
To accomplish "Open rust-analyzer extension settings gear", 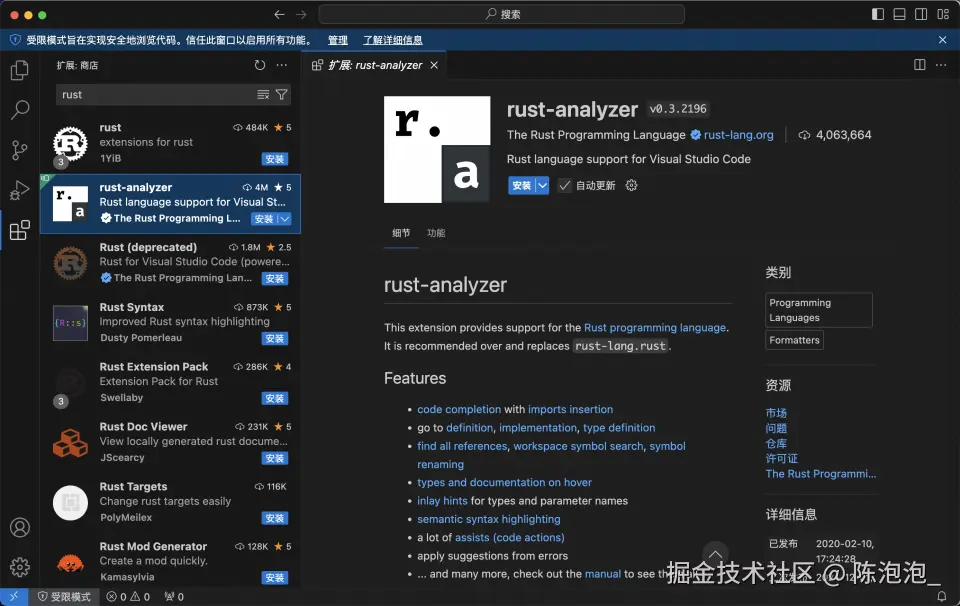I will (631, 185).
